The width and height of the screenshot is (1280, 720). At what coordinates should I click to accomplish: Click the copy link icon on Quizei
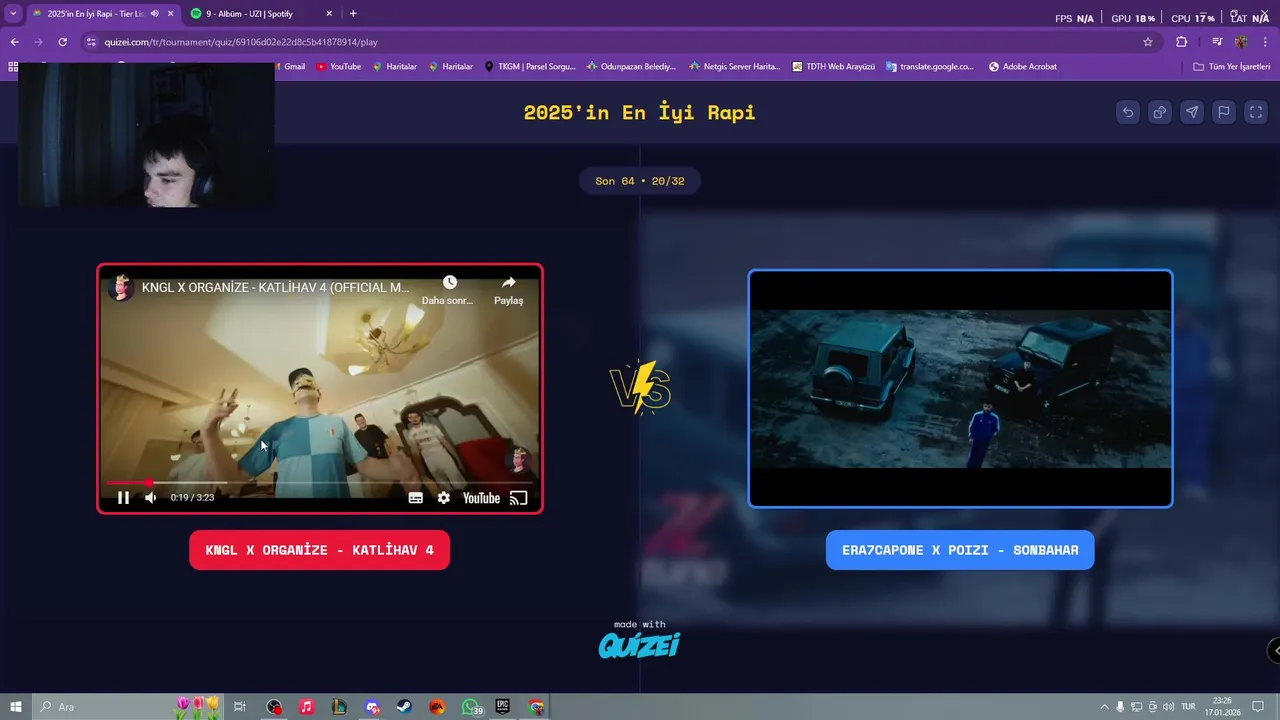pos(1160,112)
